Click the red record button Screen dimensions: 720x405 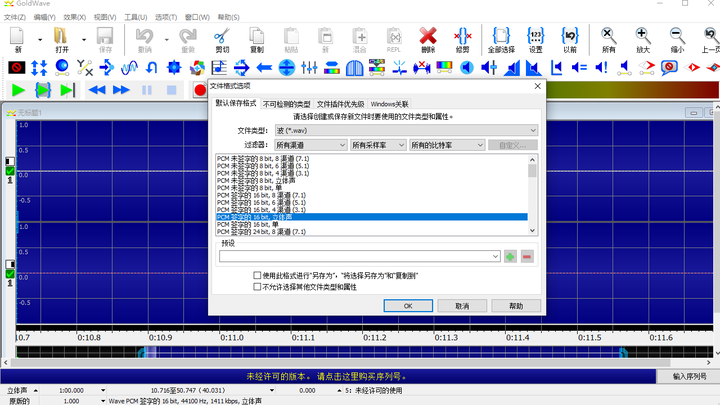click(x=200, y=90)
